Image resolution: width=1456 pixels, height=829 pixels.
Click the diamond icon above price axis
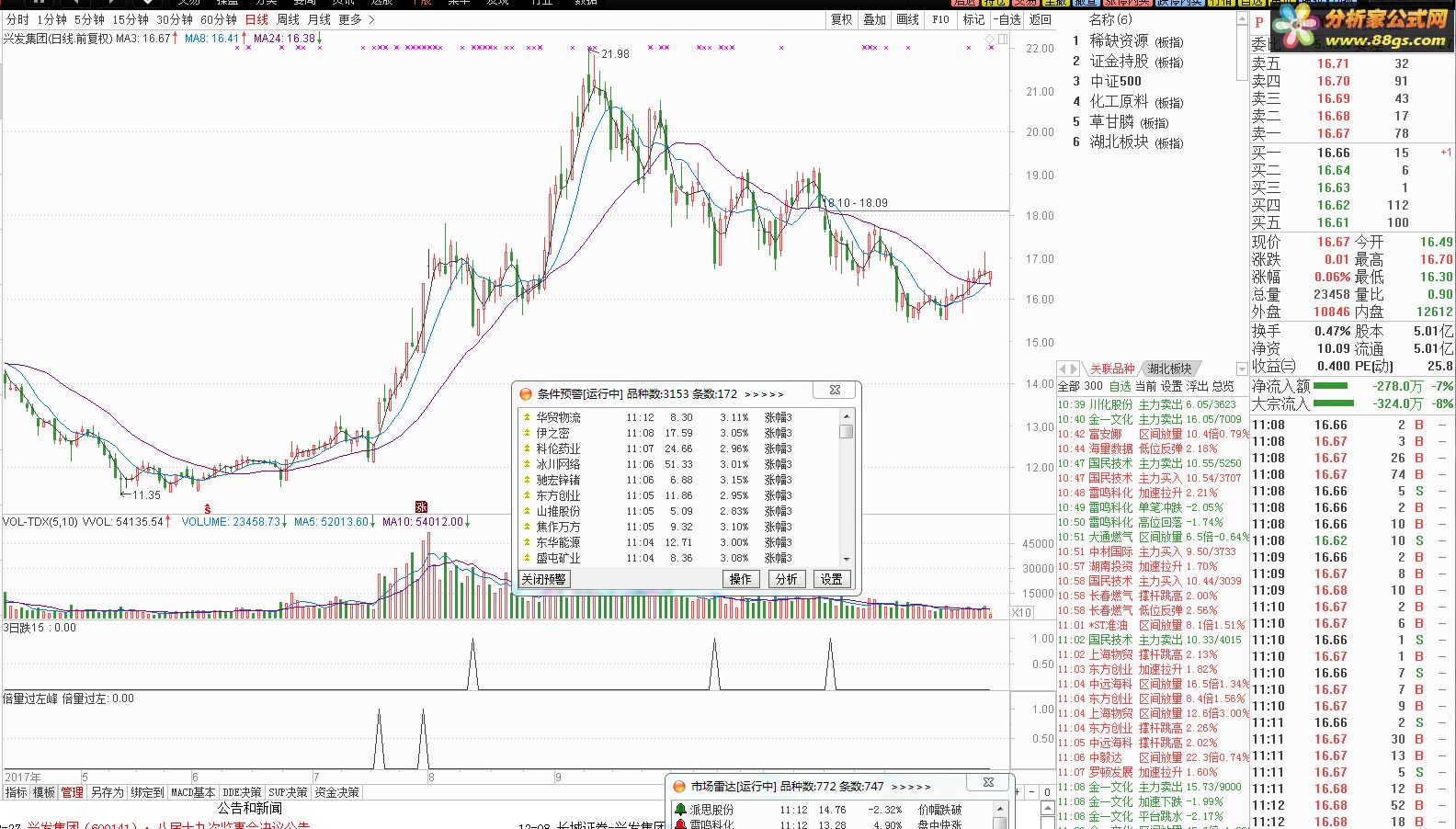pyautogui.click(x=990, y=39)
